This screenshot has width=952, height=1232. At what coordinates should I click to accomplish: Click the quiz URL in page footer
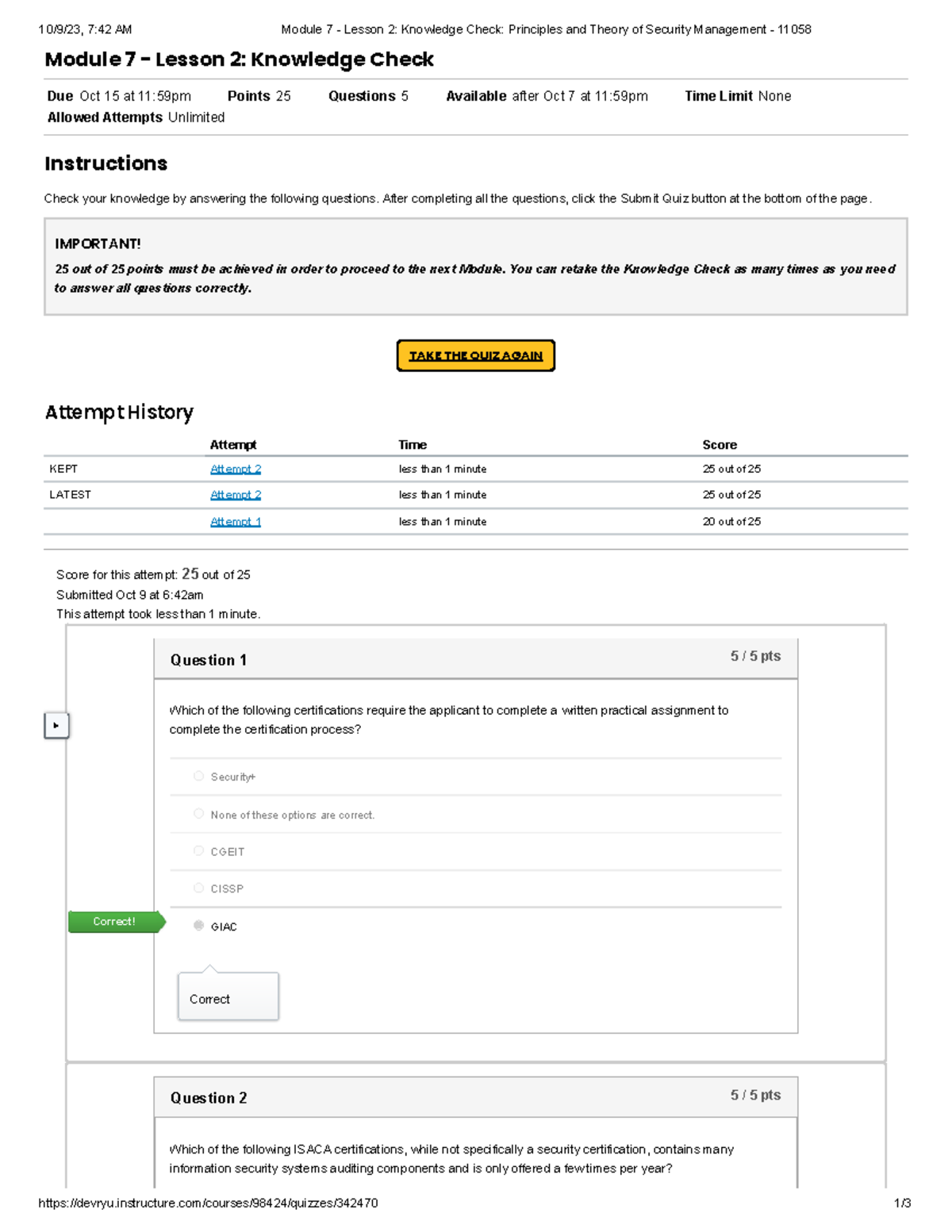click(208, 1203)
